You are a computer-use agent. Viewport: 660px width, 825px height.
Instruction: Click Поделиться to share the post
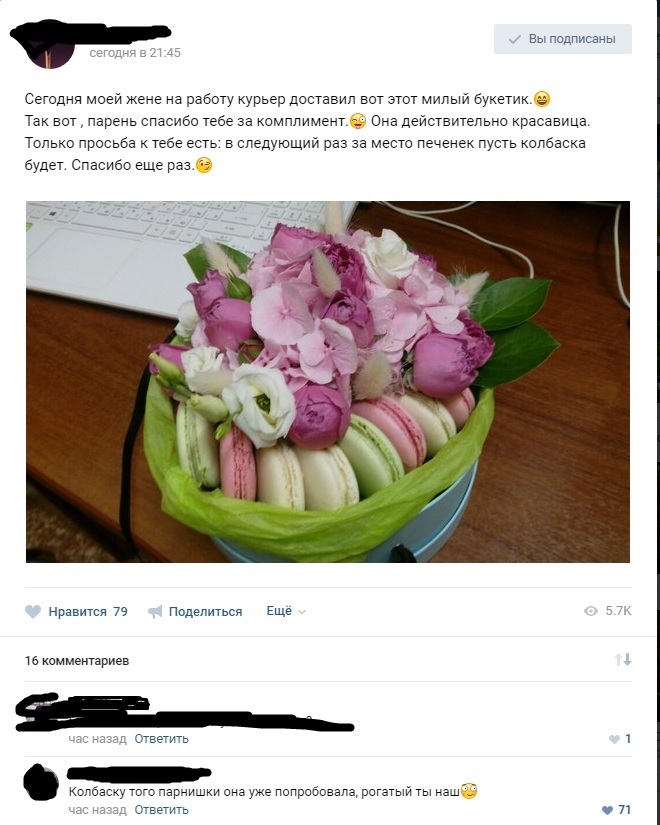pos(205,611)
